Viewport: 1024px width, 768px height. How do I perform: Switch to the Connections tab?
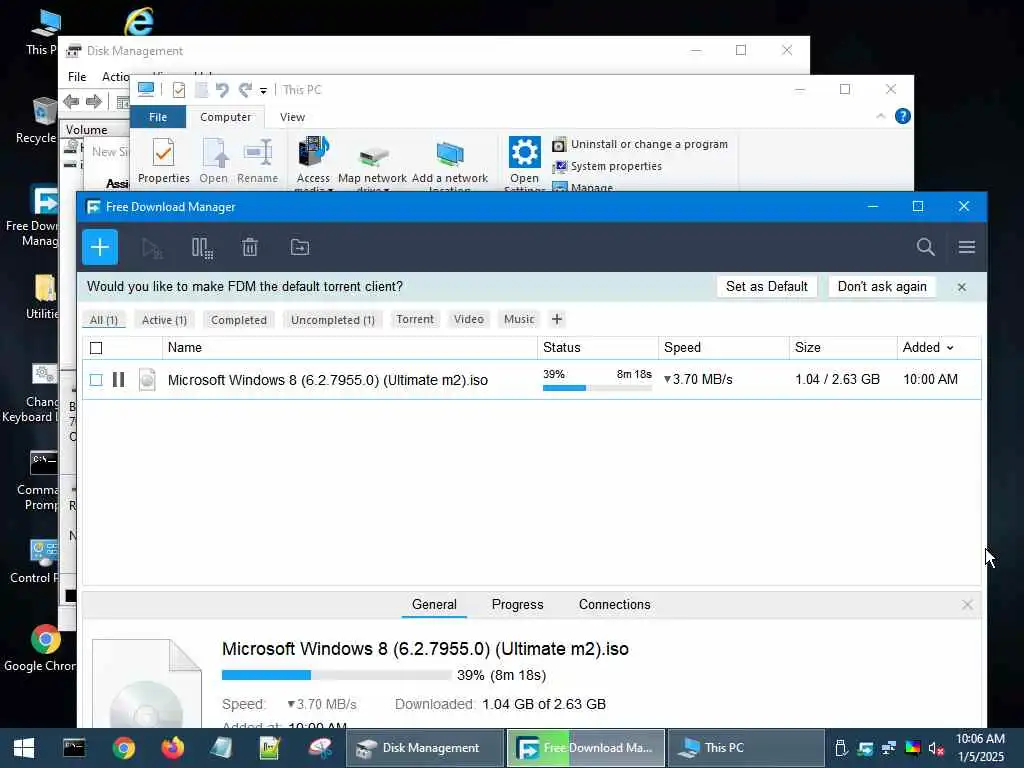[x=615, y=605]
